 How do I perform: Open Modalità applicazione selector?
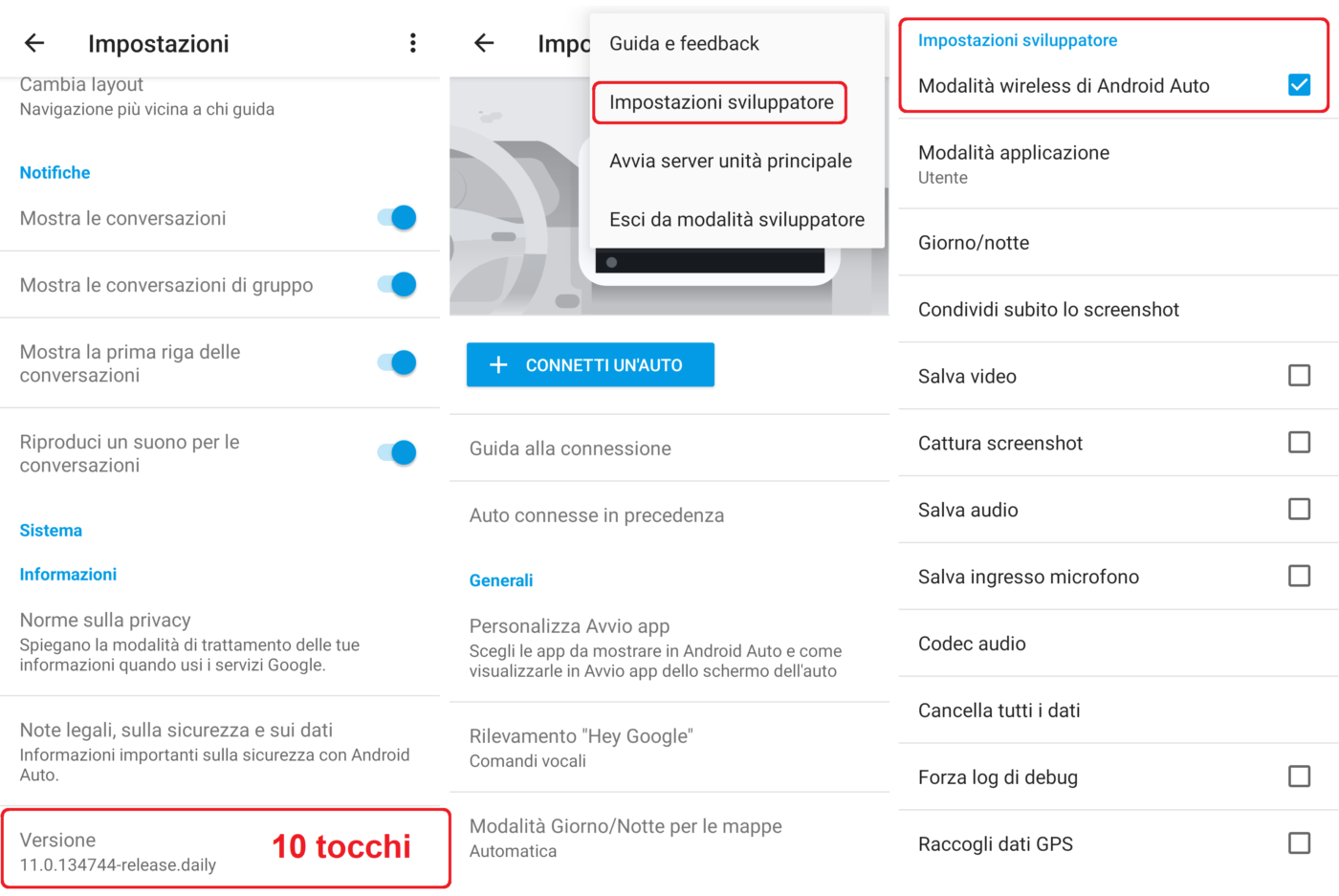[x=1014, y=164]
